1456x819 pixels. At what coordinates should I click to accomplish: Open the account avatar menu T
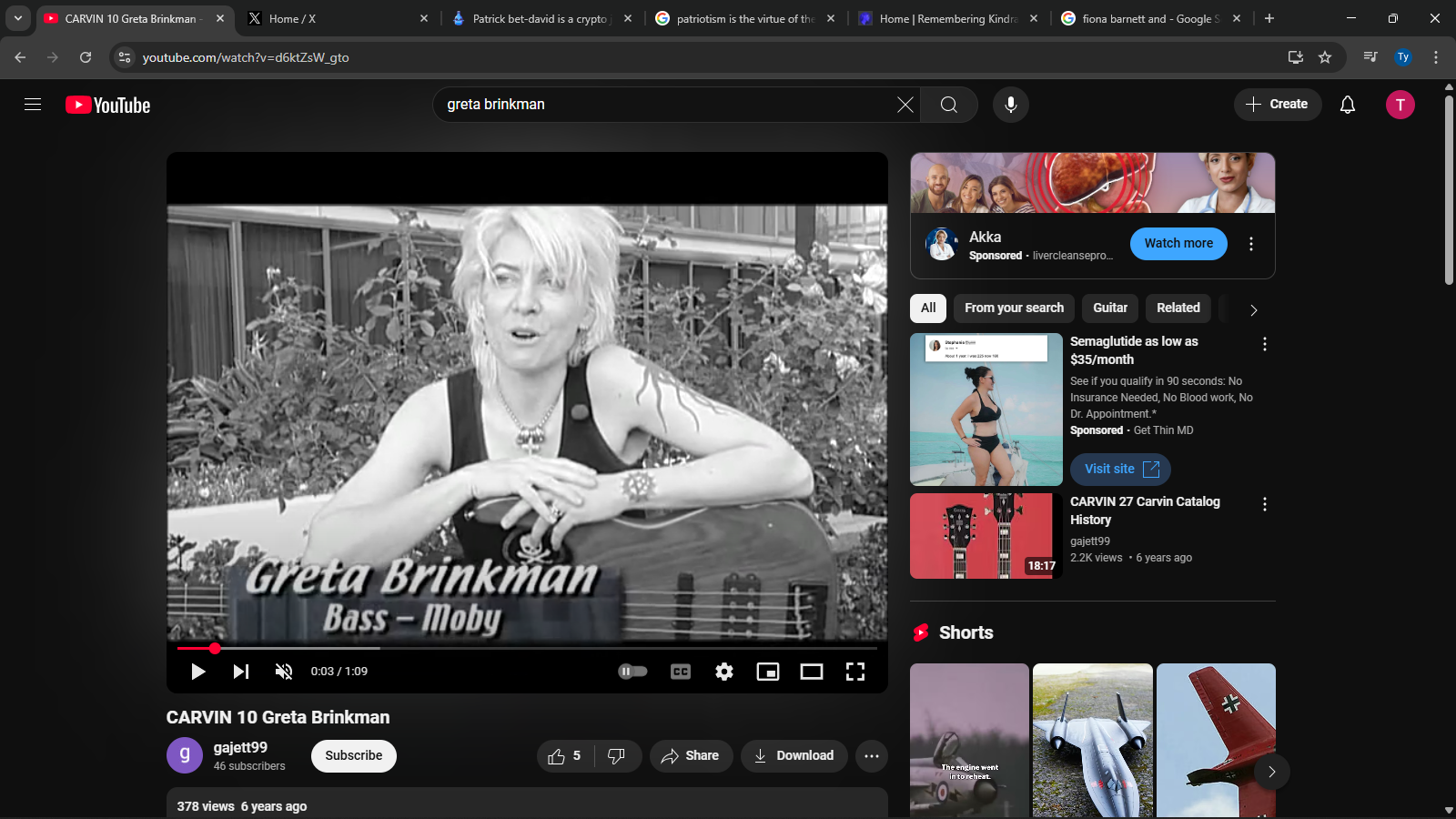coord(1400,105)
